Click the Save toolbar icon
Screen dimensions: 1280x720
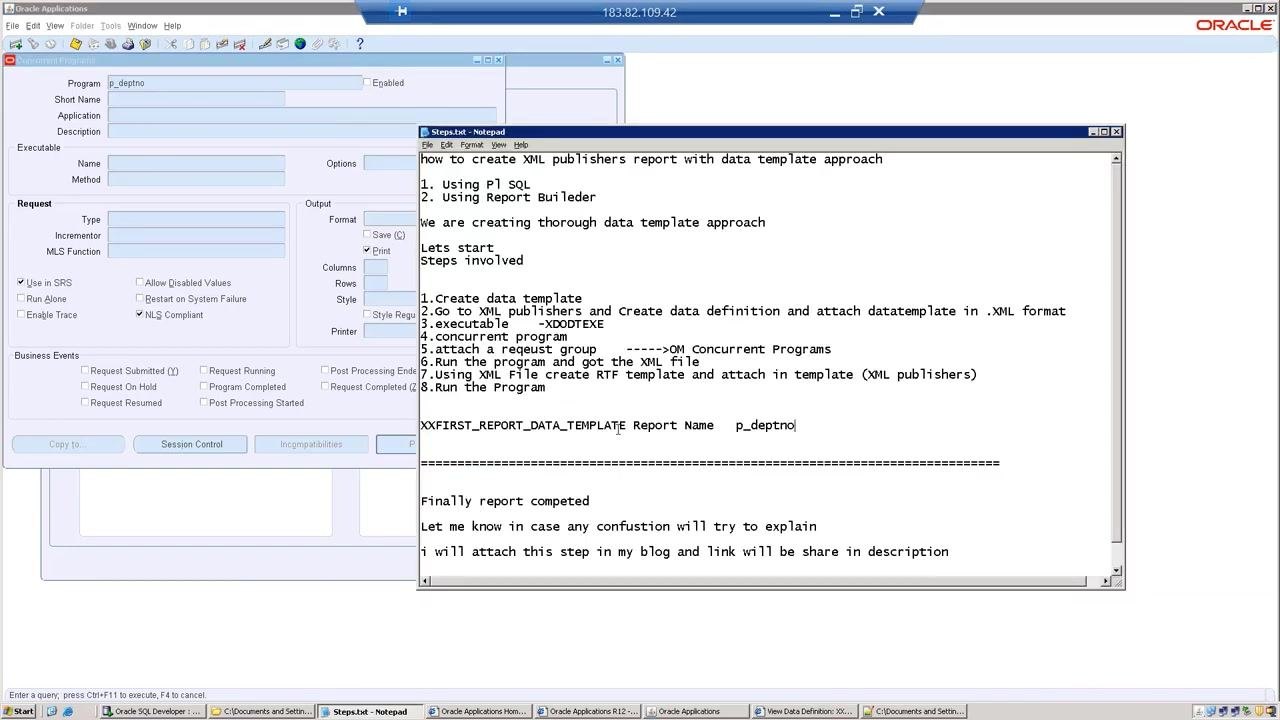click(75, 44)
